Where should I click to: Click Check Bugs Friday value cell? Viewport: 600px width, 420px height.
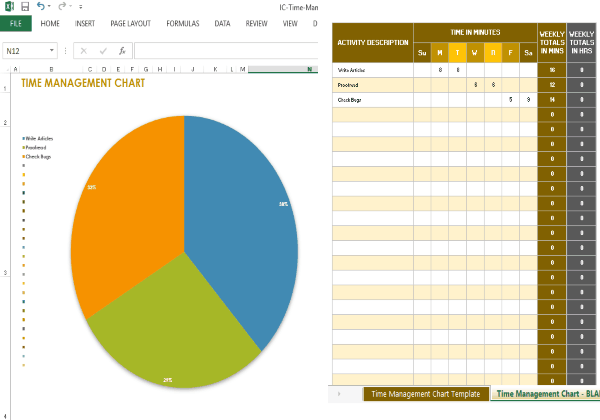point(510,100)
